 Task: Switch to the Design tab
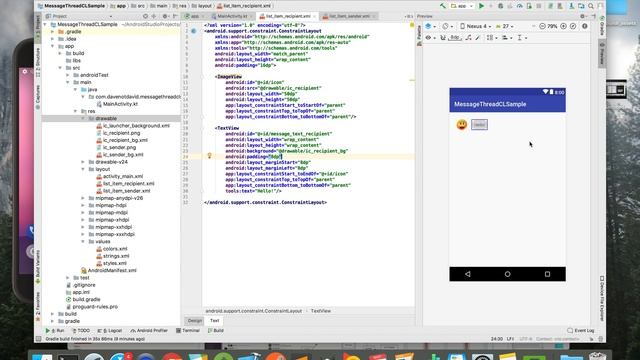point(195,320)
